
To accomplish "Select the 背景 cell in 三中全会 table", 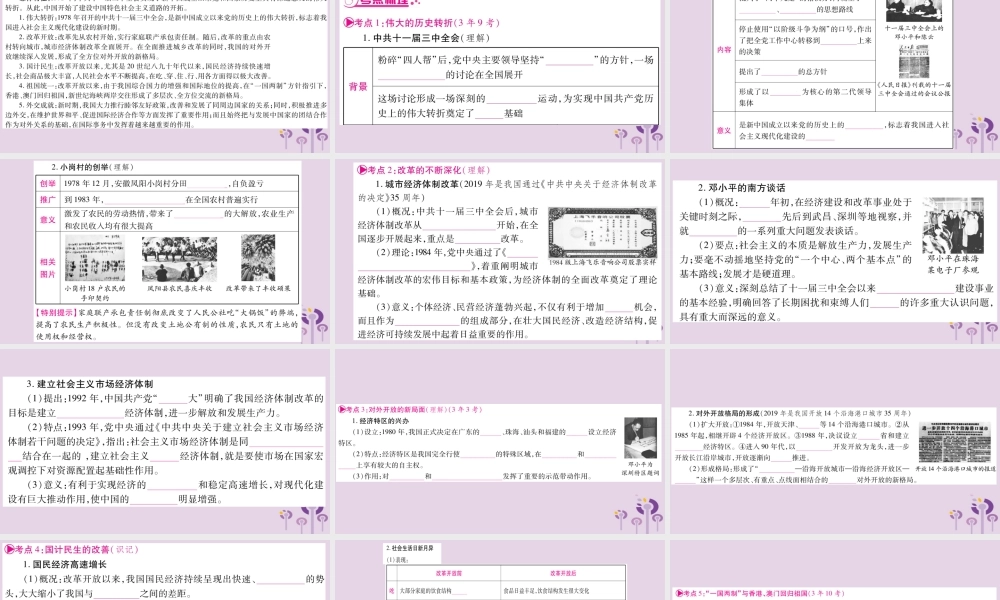I will click(x=358, y=86).
